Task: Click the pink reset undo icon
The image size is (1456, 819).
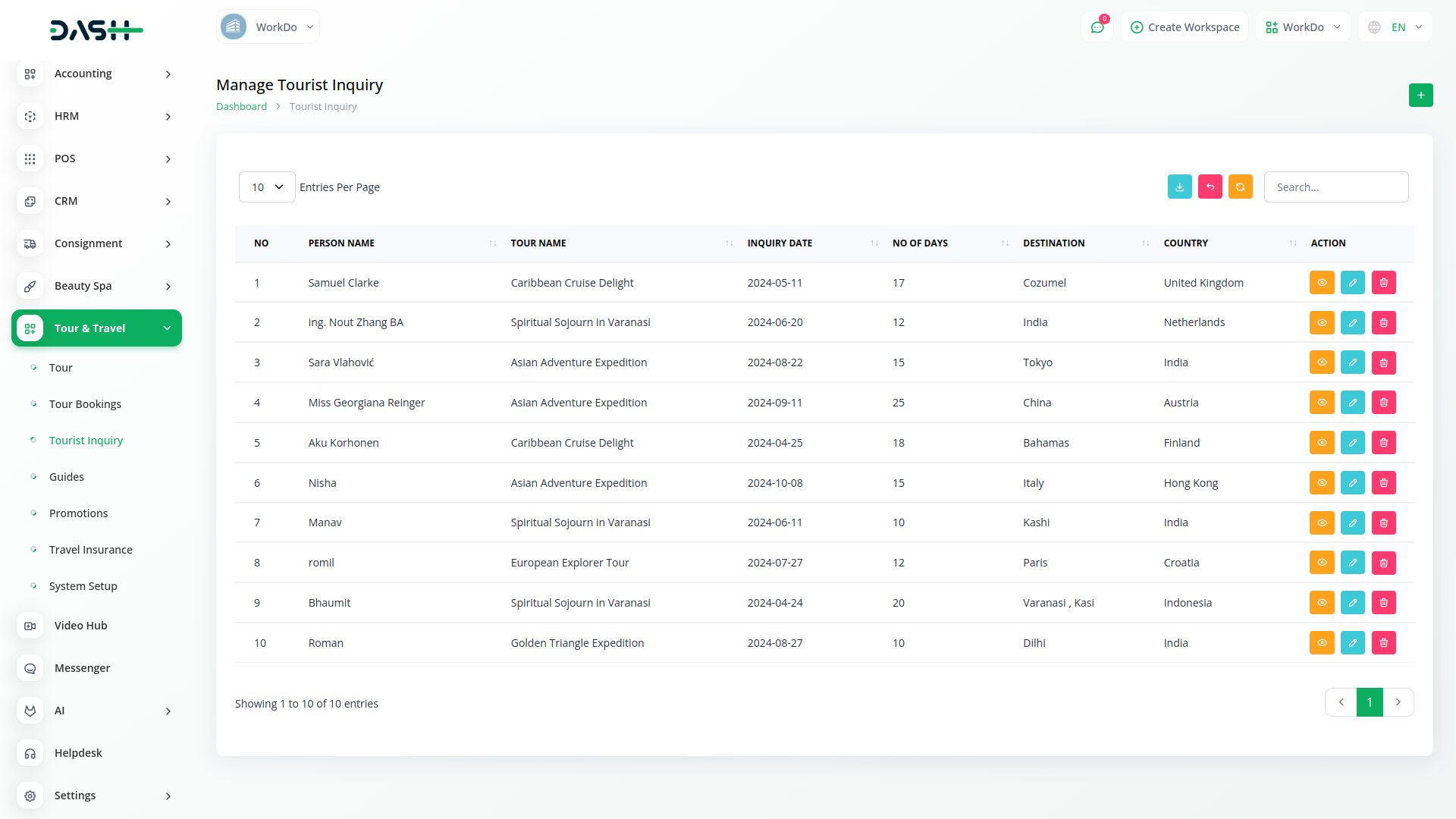Action: 1210,187
